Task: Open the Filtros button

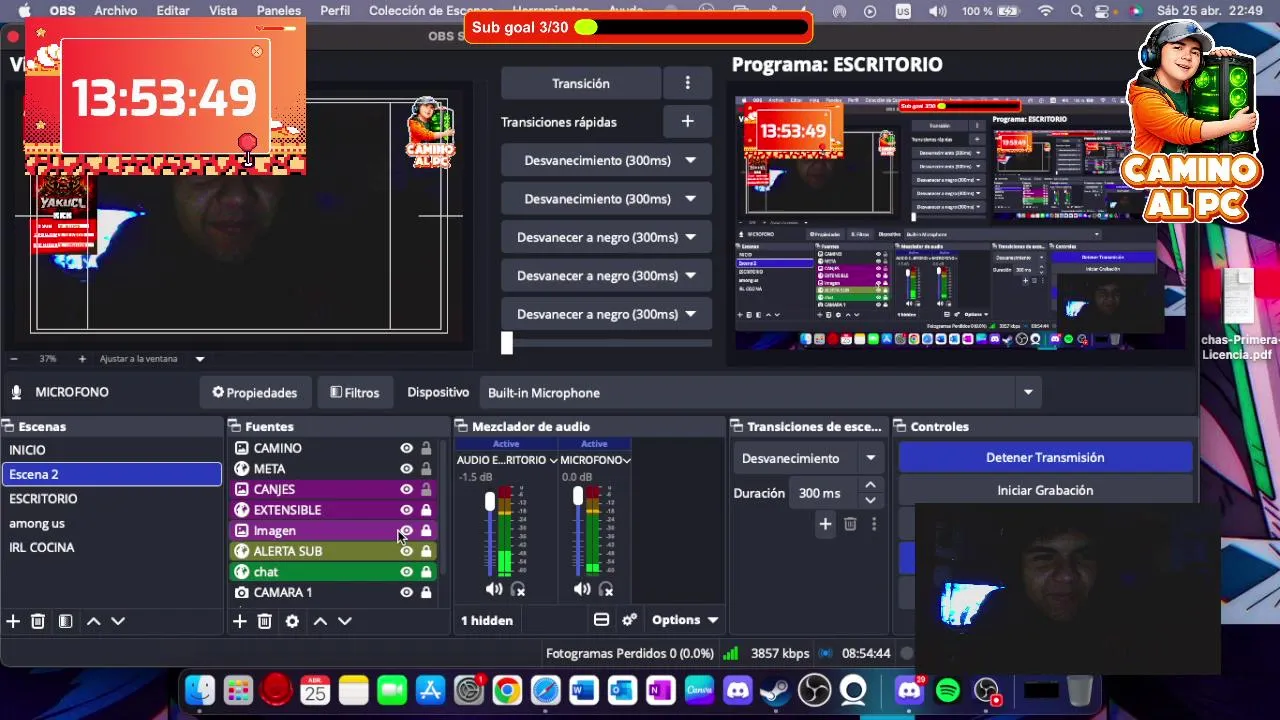Action: [x=355, y=393]
